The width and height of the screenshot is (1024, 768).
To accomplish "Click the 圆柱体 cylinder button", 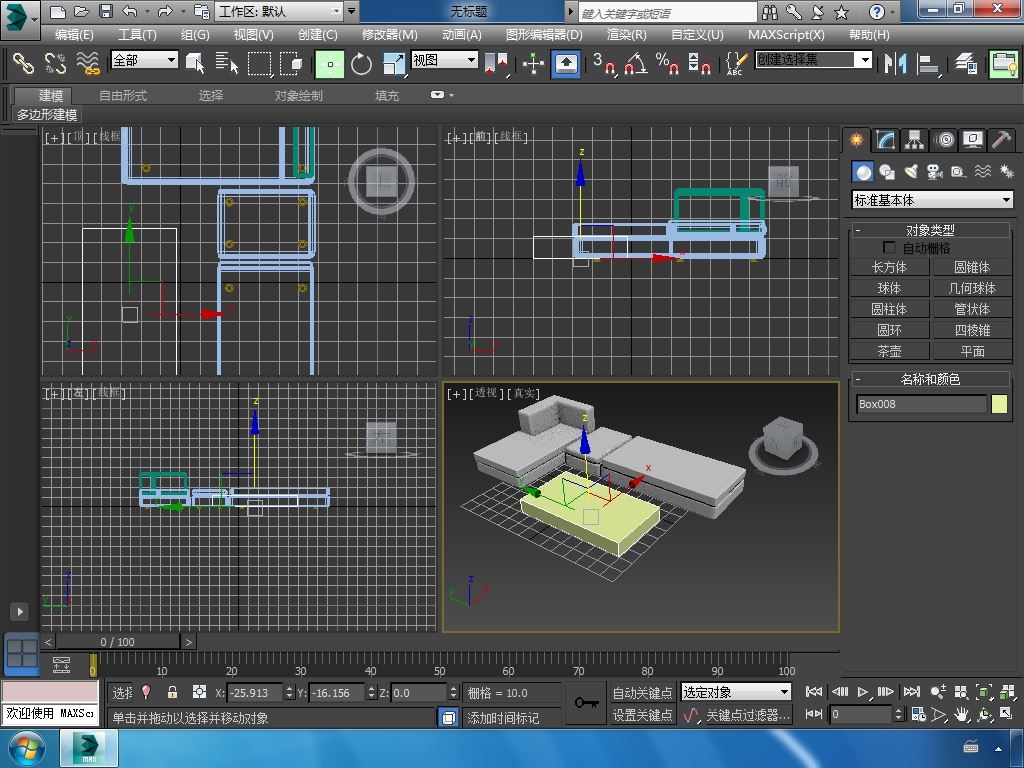I will click(889, 309).
